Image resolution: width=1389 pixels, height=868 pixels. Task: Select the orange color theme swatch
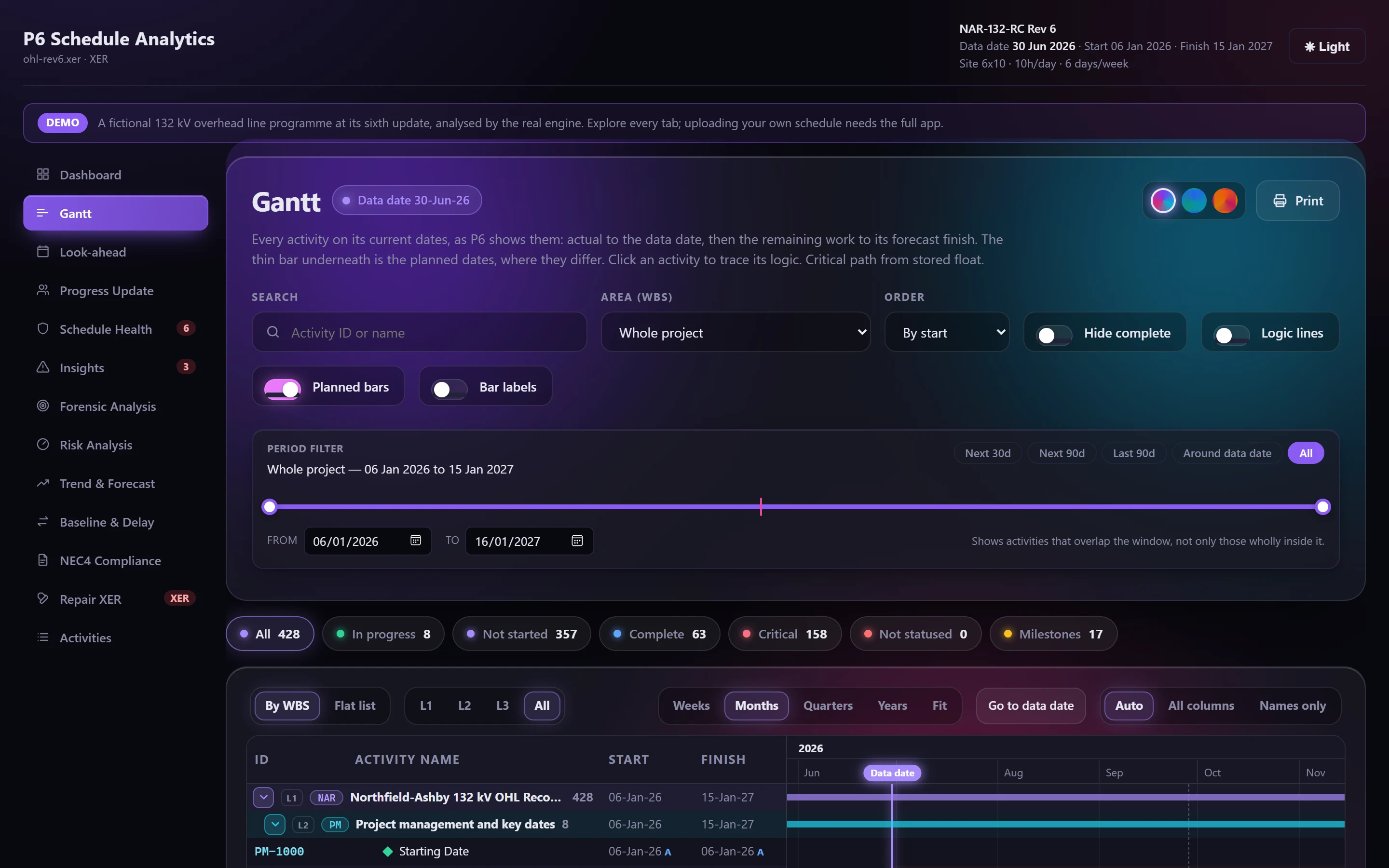pyautogui.click(x=1225, y=200)
